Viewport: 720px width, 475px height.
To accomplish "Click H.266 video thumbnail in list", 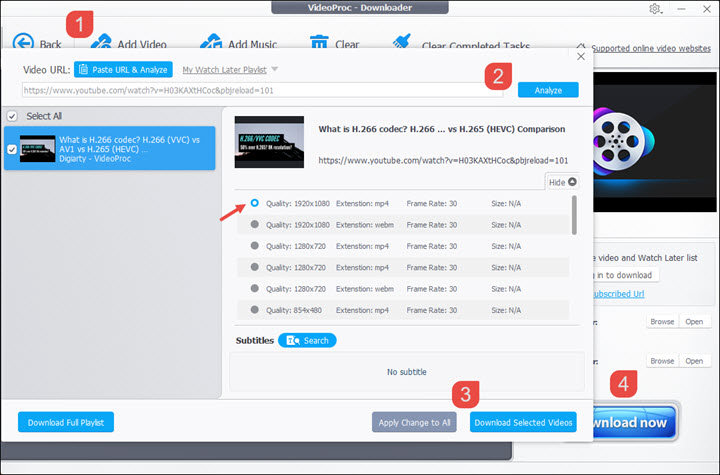I will click(x=38, y=149).
